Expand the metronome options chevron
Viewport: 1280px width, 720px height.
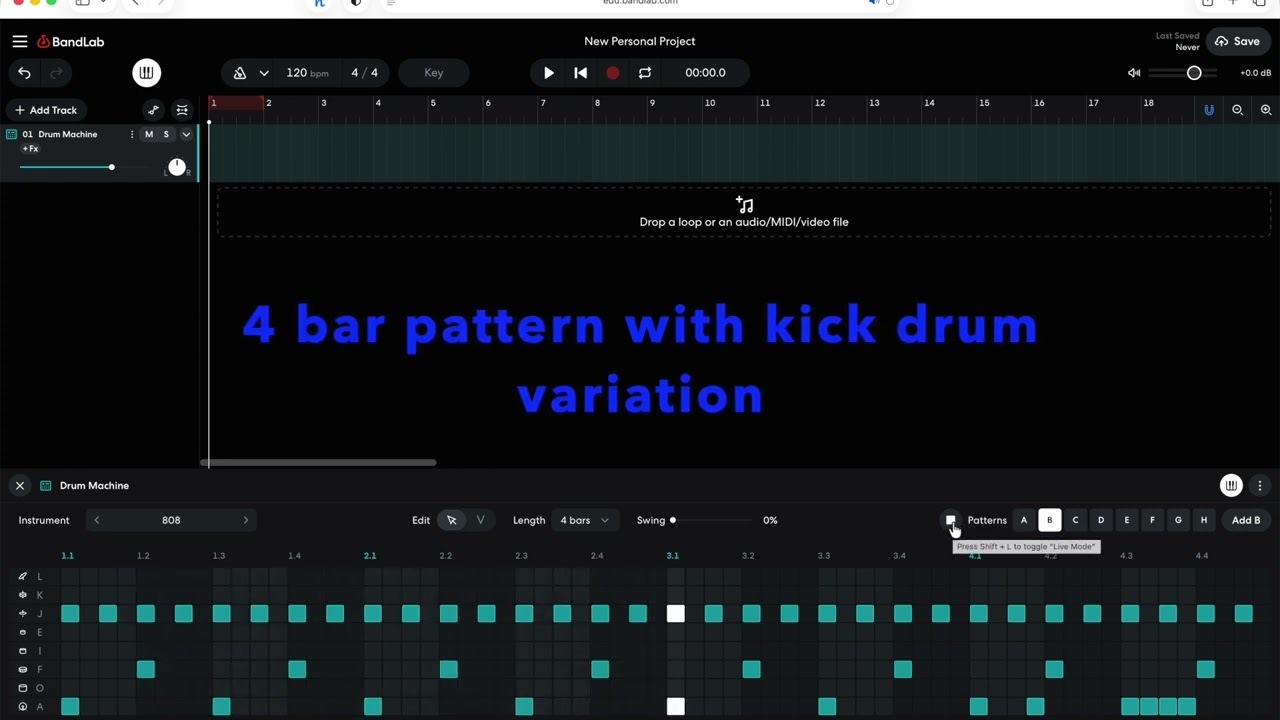(x=264, y=73)
